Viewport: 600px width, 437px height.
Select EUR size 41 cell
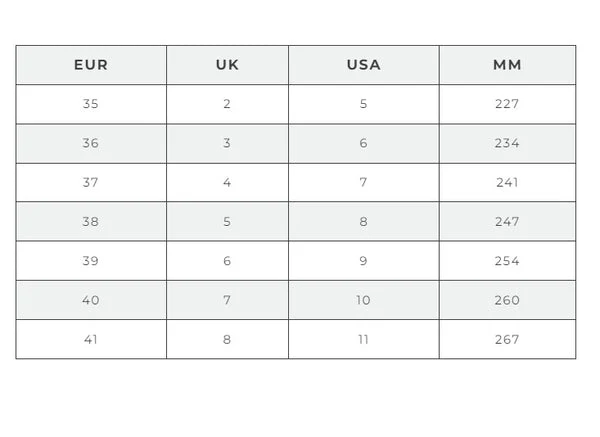91,339
